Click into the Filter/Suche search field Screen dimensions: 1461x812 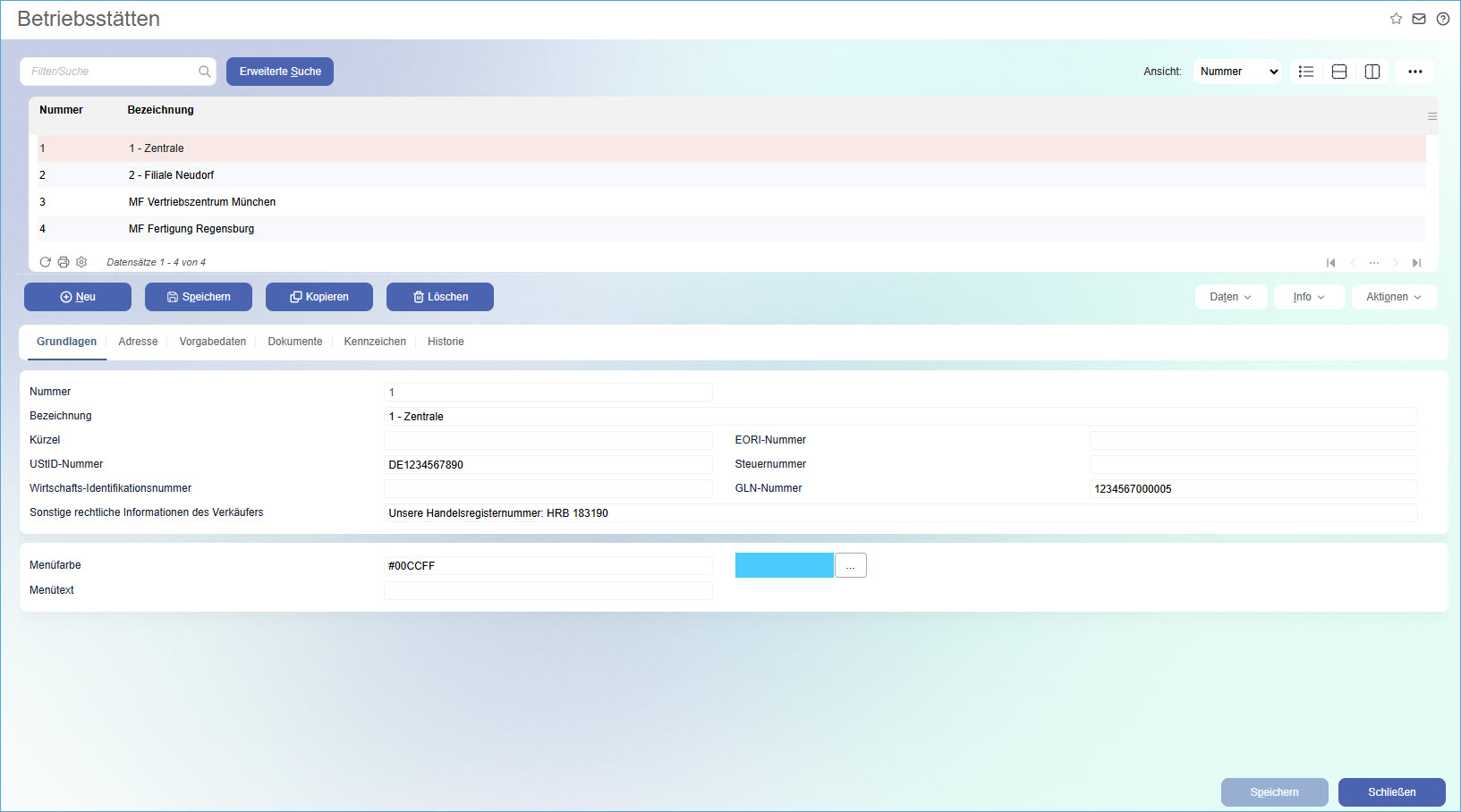(x=107, y=71)
